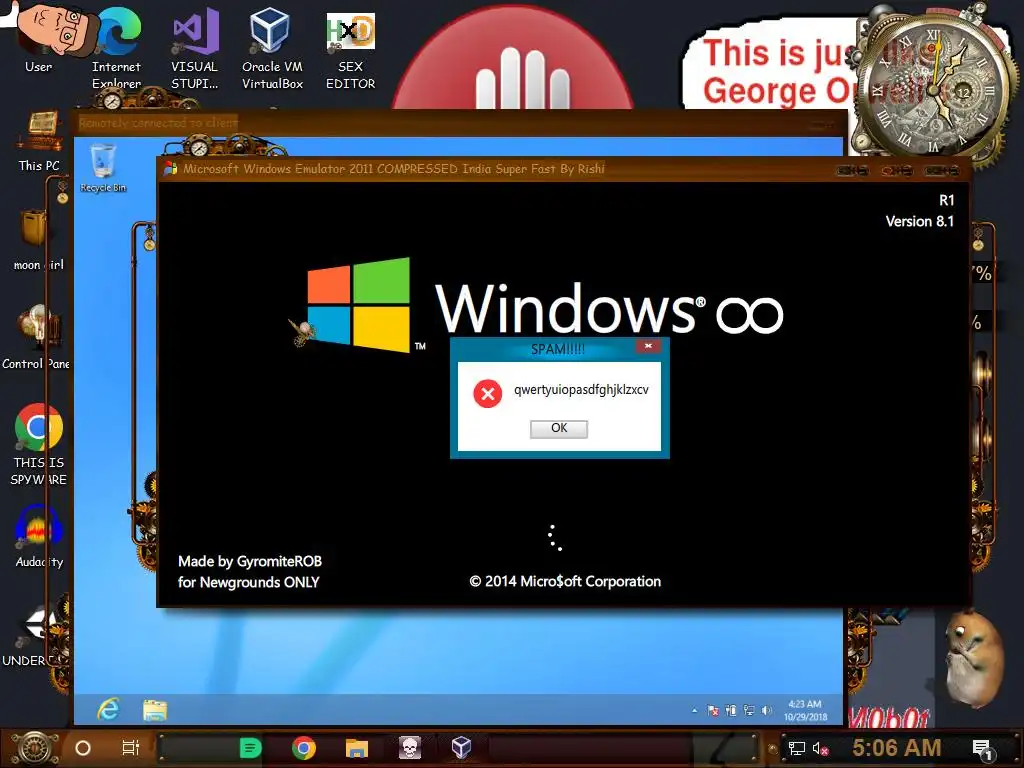Click the '© 2014 Micro$oft Corporation' text

565,581
